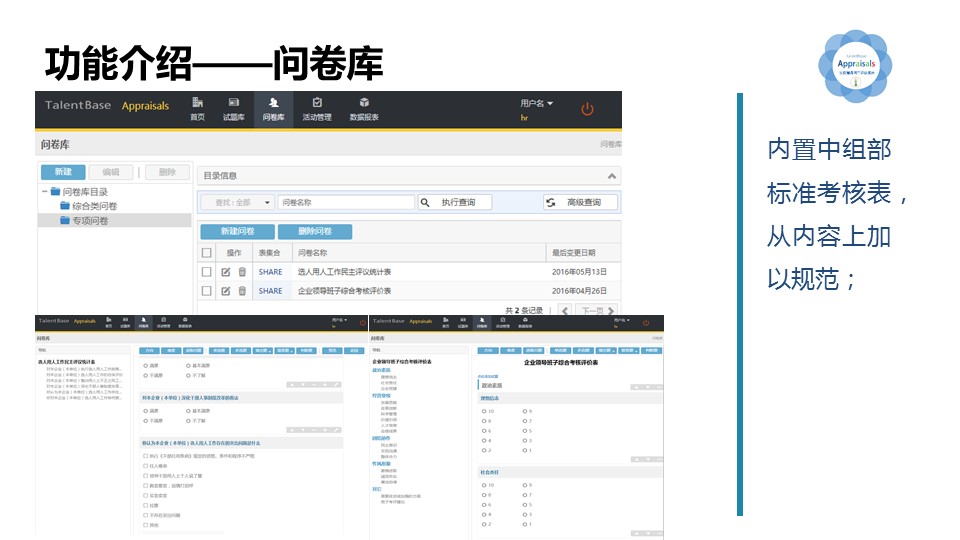Click 执行查询 search button
This screenshot has height=540, width=960.
pos(455,202)
